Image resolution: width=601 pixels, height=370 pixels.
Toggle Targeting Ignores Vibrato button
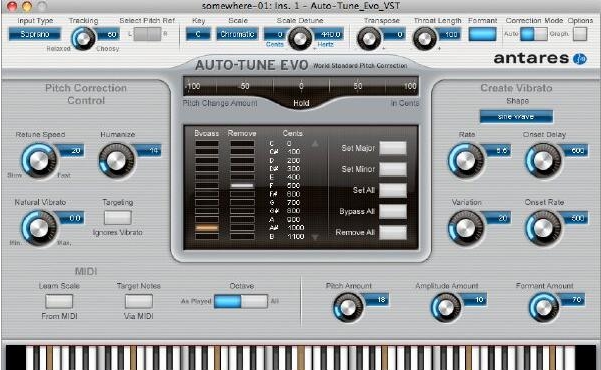click(x=118, y=218)
